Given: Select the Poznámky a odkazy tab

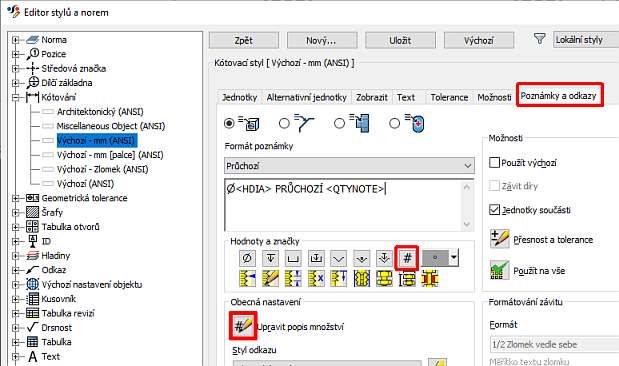Looking at the screenshot, I should 559,96.
